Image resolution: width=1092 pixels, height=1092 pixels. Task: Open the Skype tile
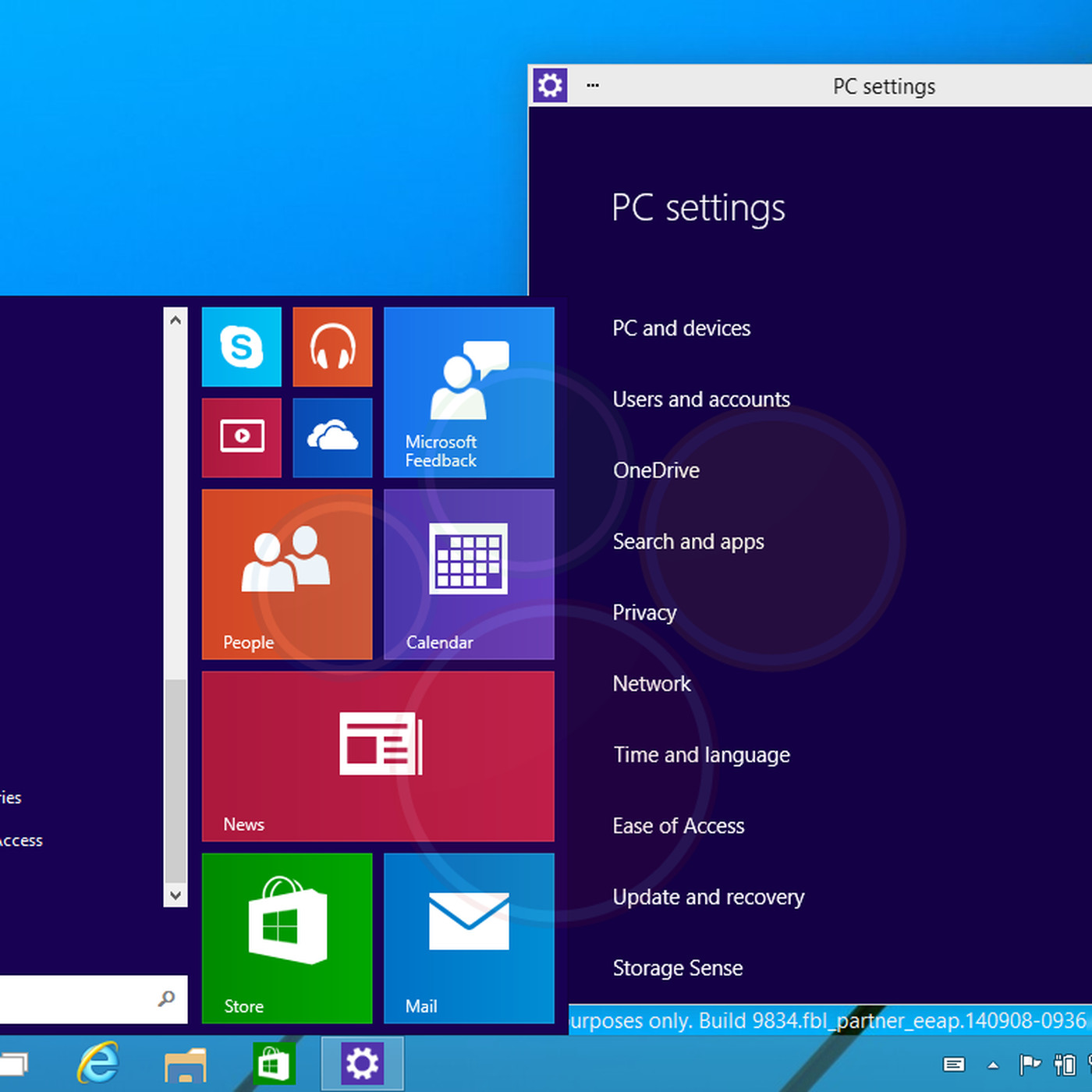[241, 346]
